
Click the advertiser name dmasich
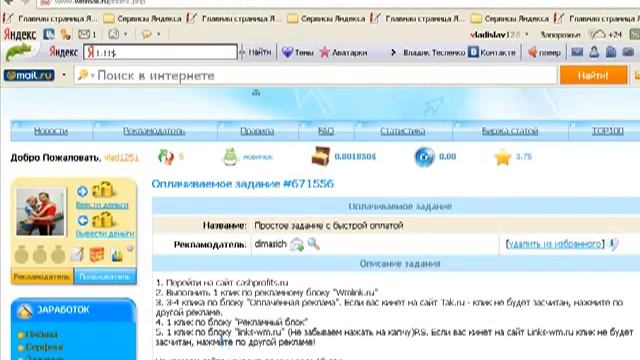coord(270,244)
